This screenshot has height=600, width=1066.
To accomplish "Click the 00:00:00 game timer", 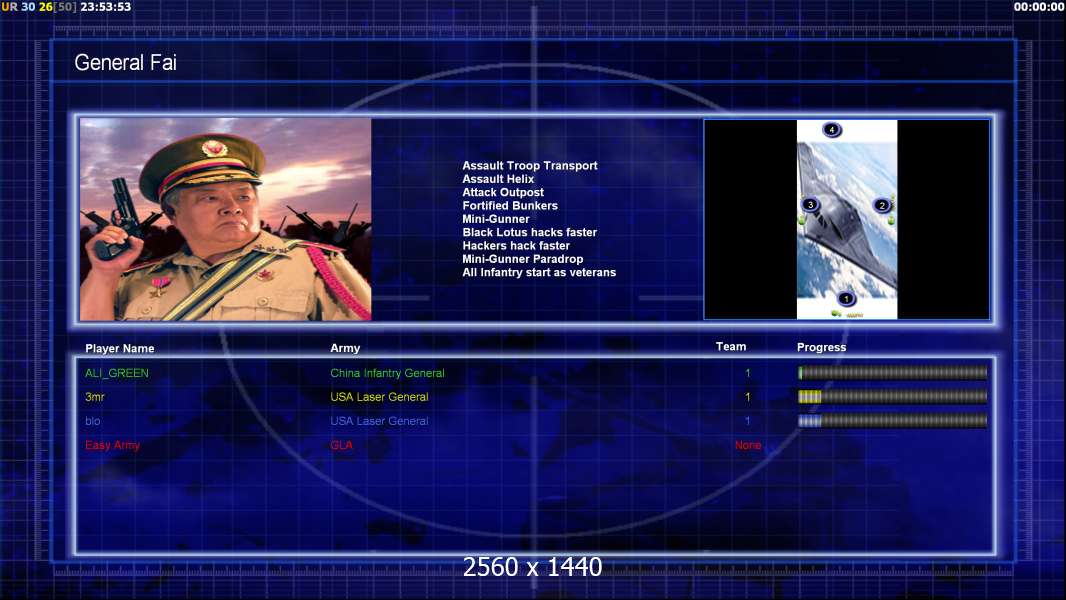I will point(1039,7).
